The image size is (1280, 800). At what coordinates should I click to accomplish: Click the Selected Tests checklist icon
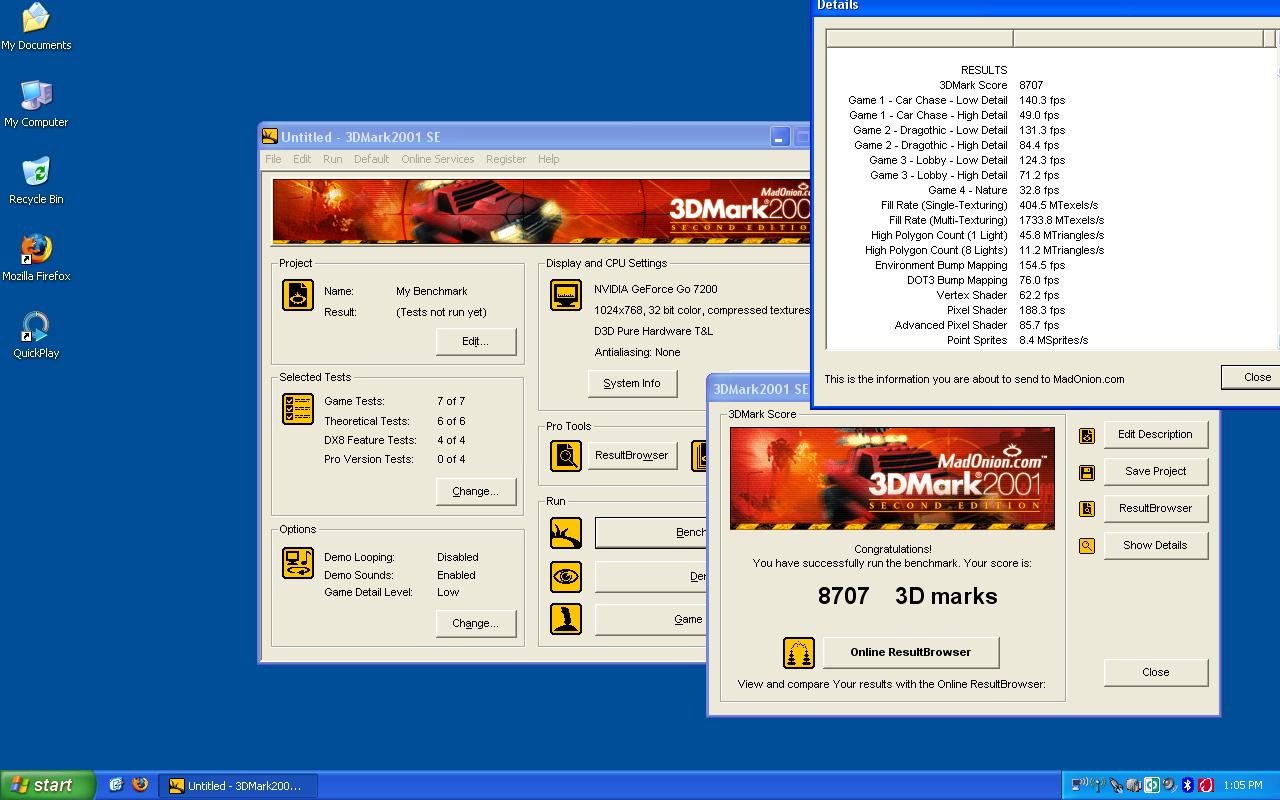click(298, 409)
